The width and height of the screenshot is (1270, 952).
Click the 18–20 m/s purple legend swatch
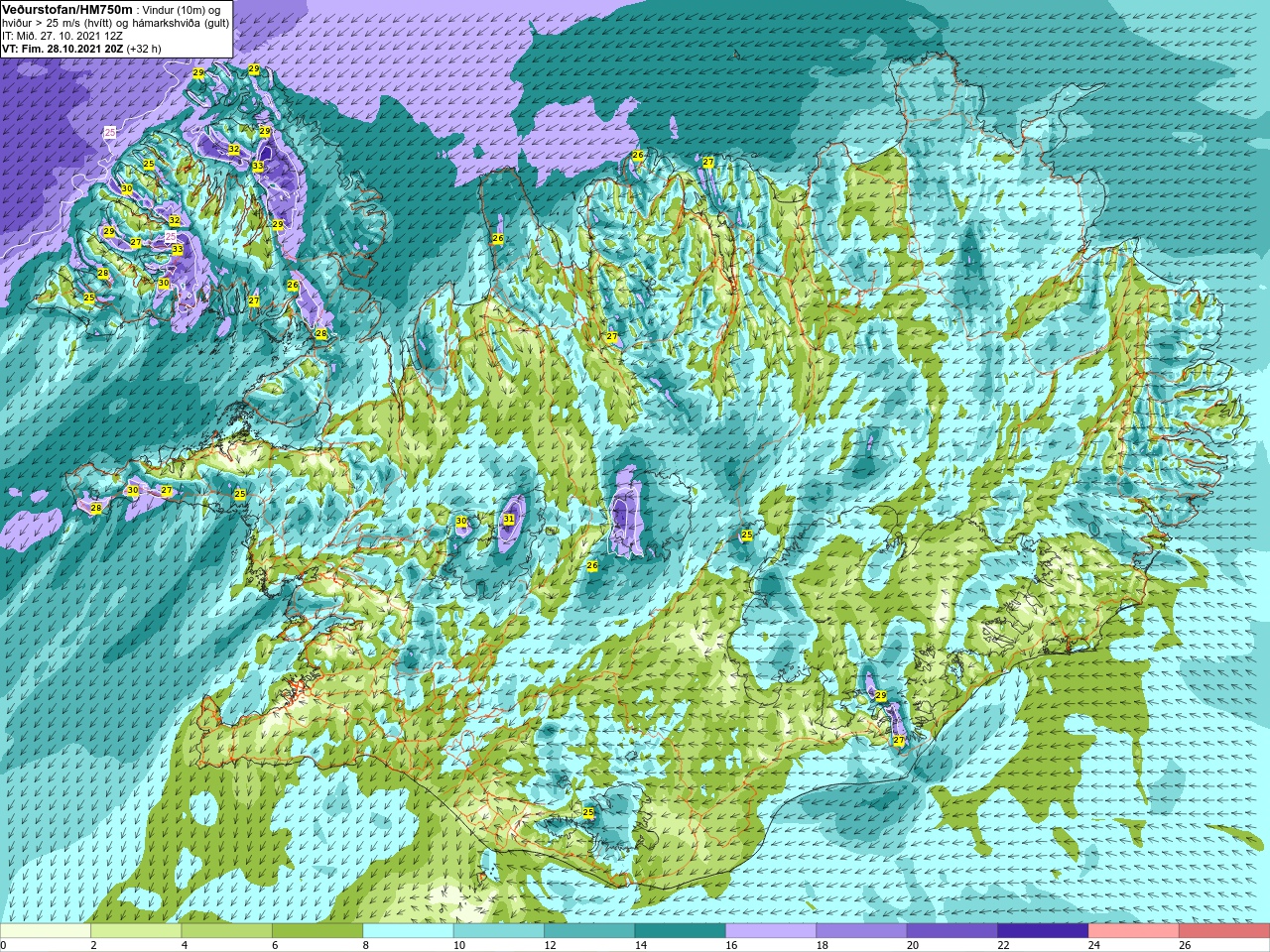[862, 931]
